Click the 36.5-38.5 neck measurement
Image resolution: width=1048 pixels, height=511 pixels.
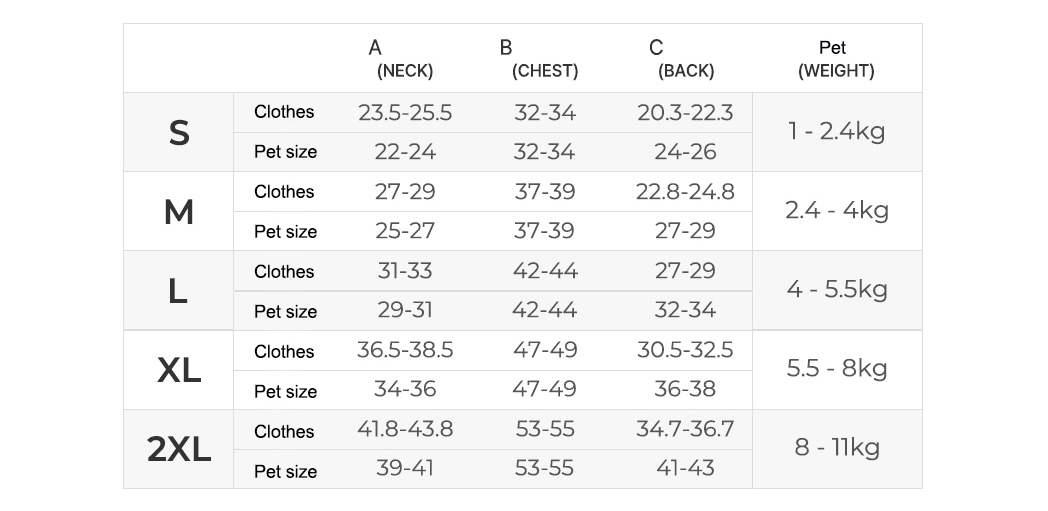405,350
